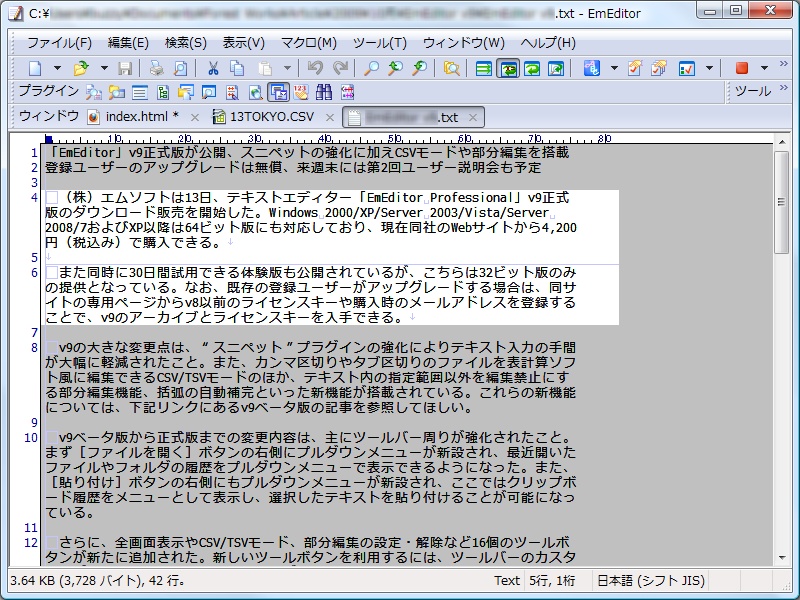Screen dimensions: 800x600
Task: Open the マクロ(M) menu
Action: click(309, 43)
